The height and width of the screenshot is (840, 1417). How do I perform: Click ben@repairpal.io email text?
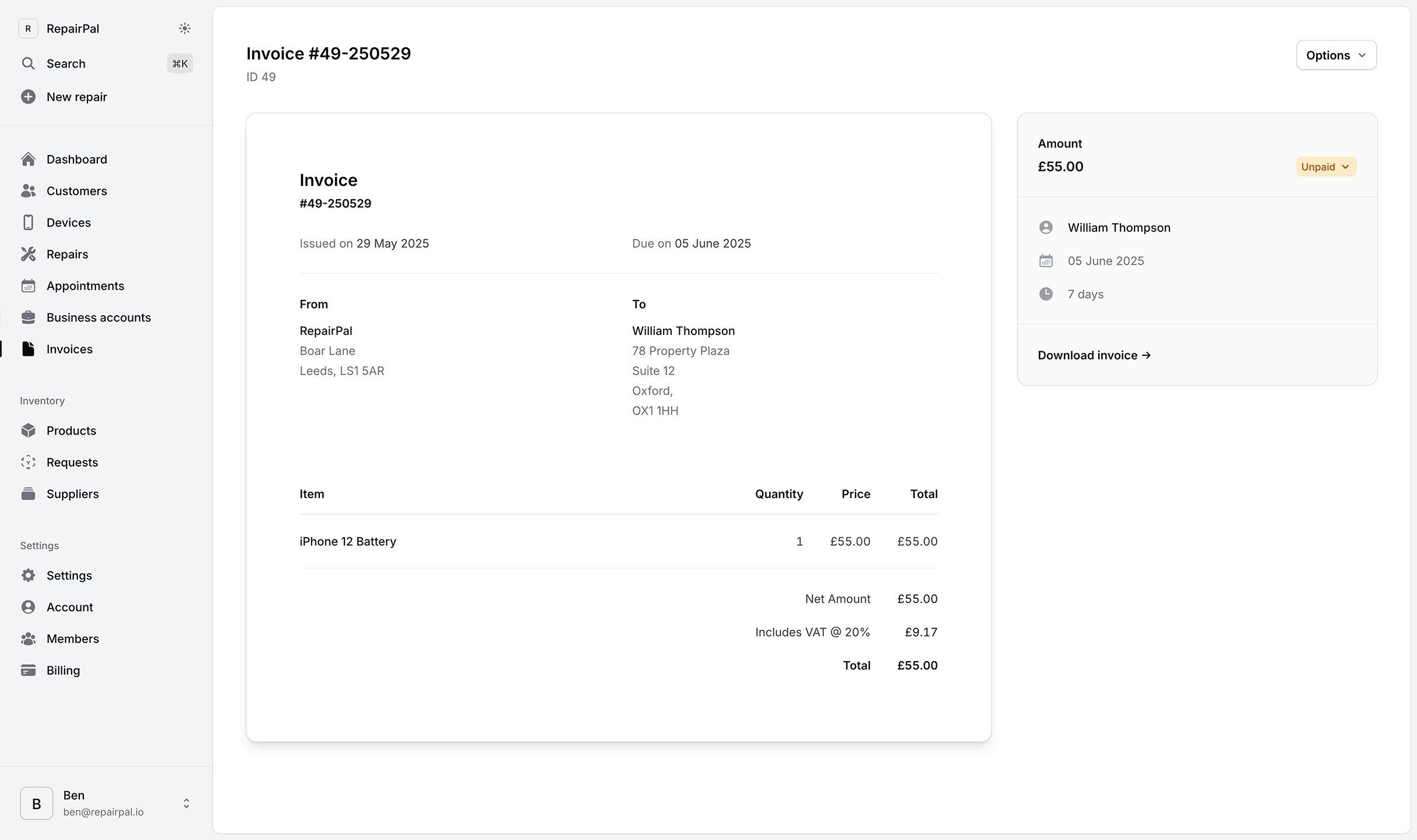(x=103, y=811)
